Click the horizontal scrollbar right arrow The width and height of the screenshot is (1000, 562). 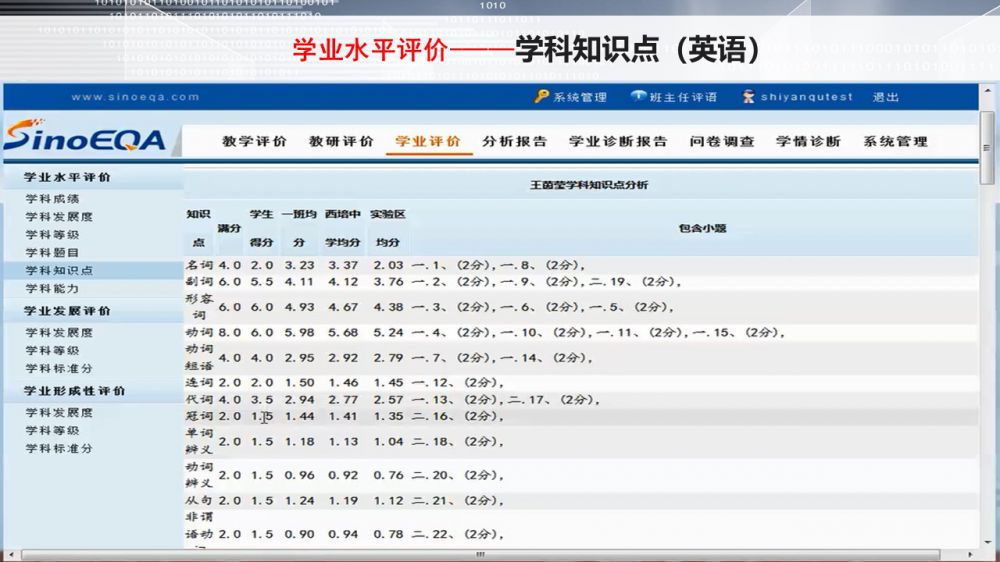point(972,554)
